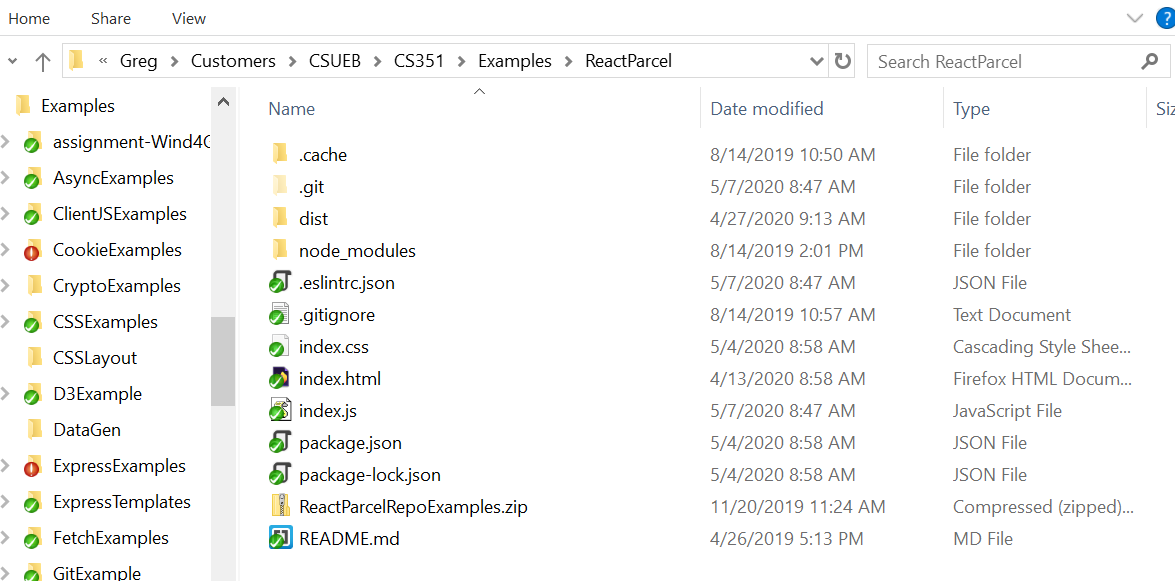This screenshot has height=581, width=1175.
Task: Click the Help question mark icon
Action: pos(1165,17)
